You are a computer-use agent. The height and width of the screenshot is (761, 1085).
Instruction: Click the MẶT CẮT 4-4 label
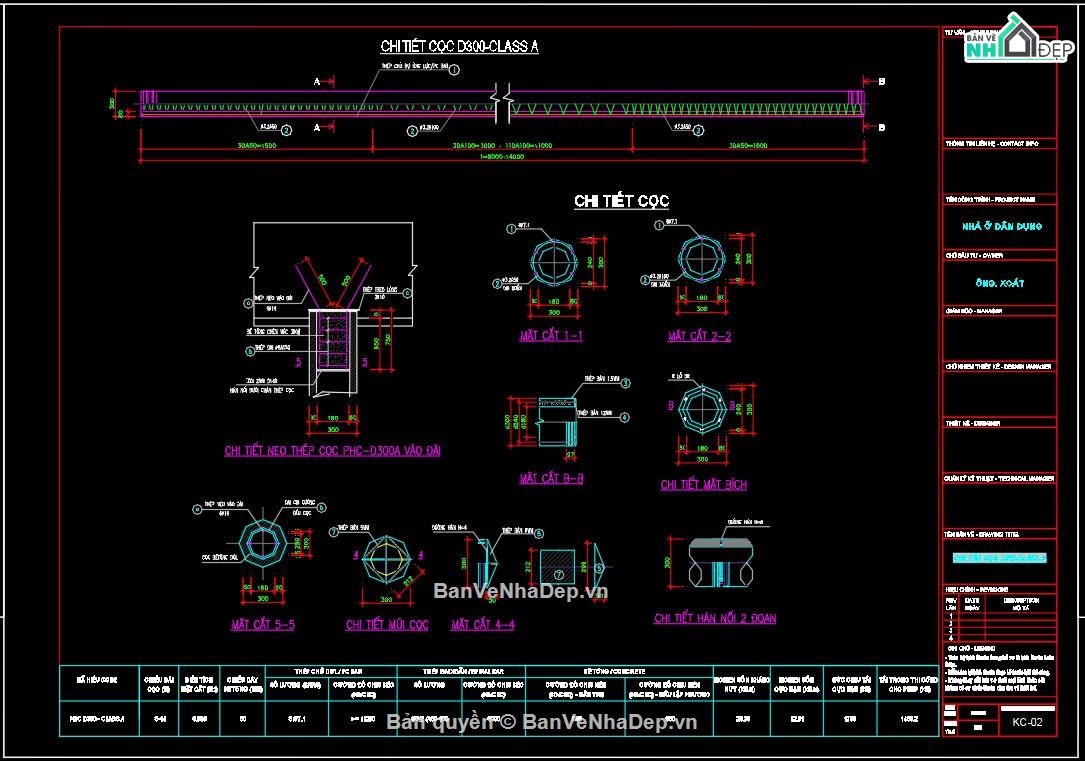pos(482,625)
